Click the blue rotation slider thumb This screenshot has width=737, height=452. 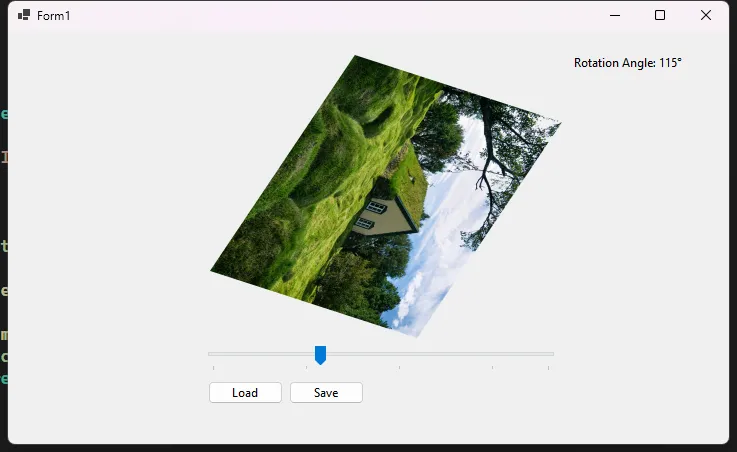click(320, 354)
